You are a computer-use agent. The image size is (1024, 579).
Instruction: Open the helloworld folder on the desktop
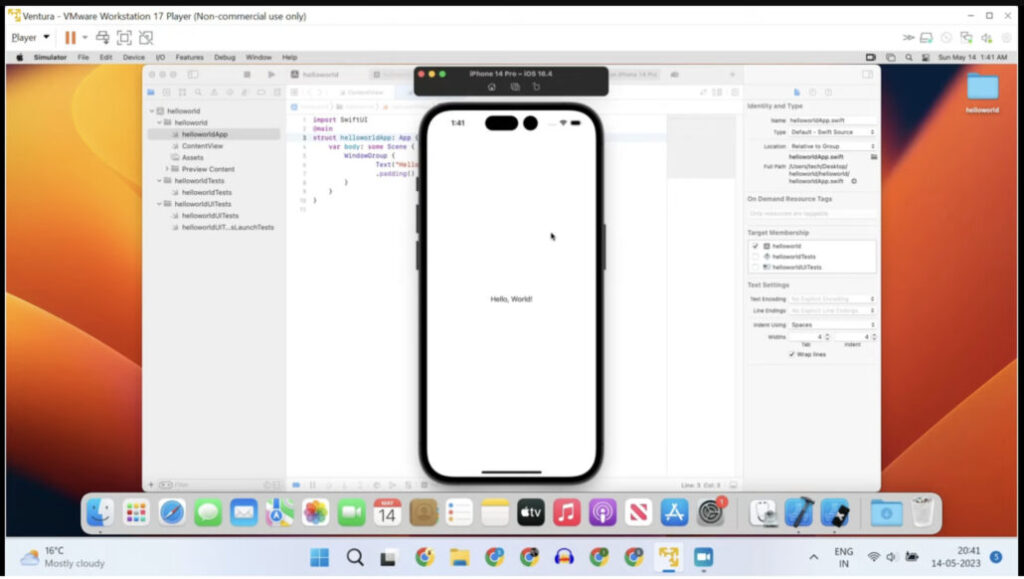tap(982, 93)
